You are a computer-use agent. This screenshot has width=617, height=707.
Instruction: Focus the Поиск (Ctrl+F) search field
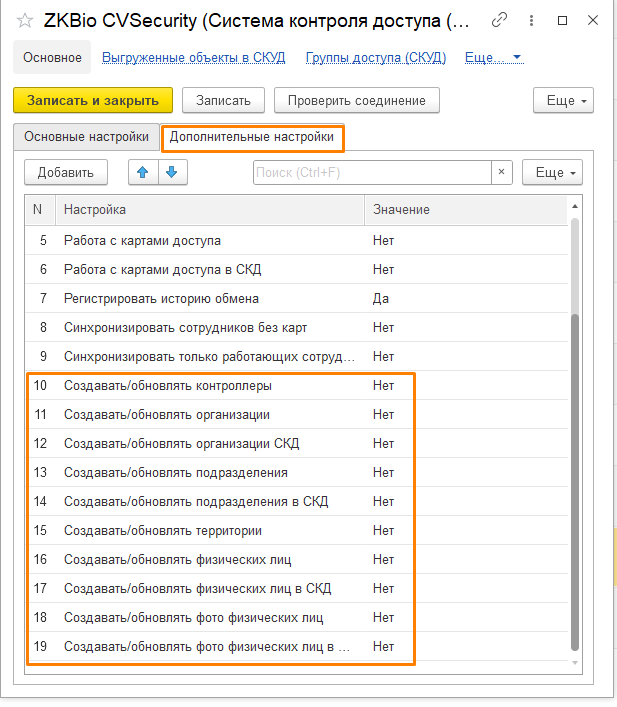[372, 172]
